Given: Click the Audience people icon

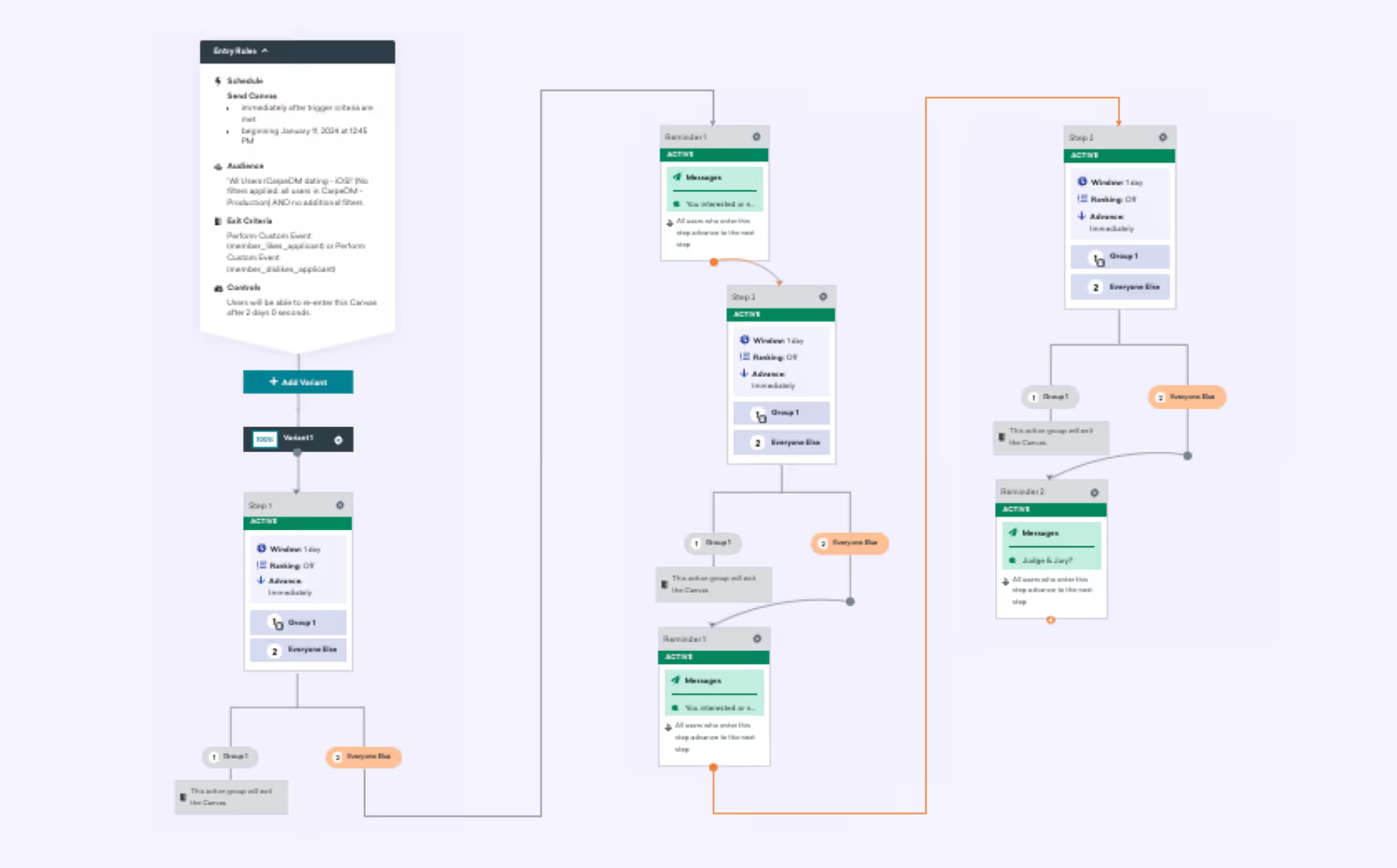Looking at the screenshot, I should 218,166.
